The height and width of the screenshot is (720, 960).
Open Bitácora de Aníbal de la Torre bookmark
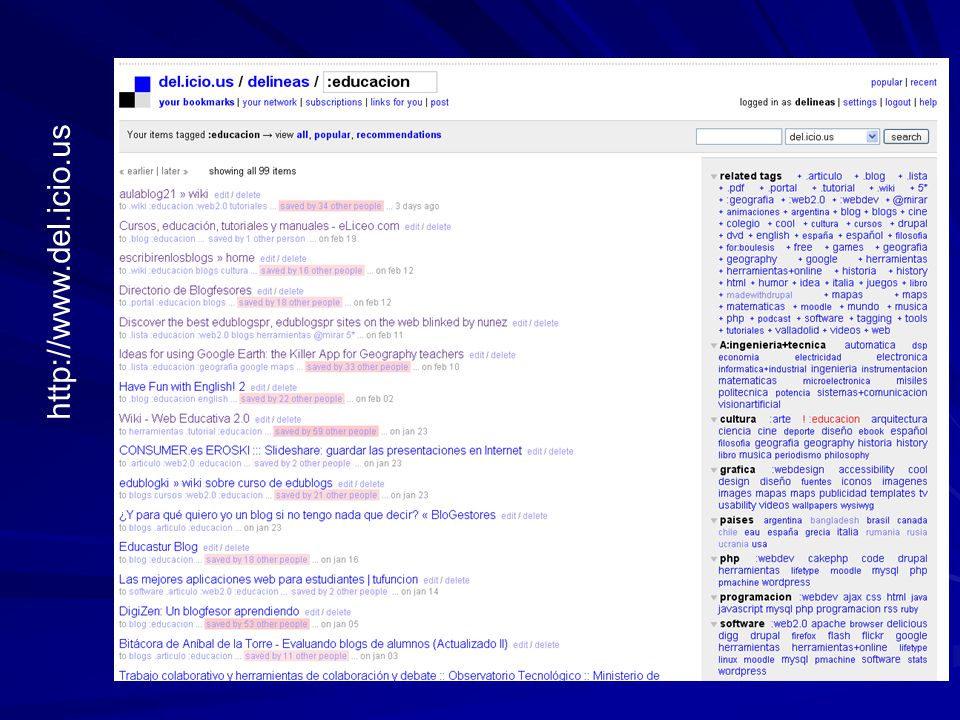[x=313, y=643]
